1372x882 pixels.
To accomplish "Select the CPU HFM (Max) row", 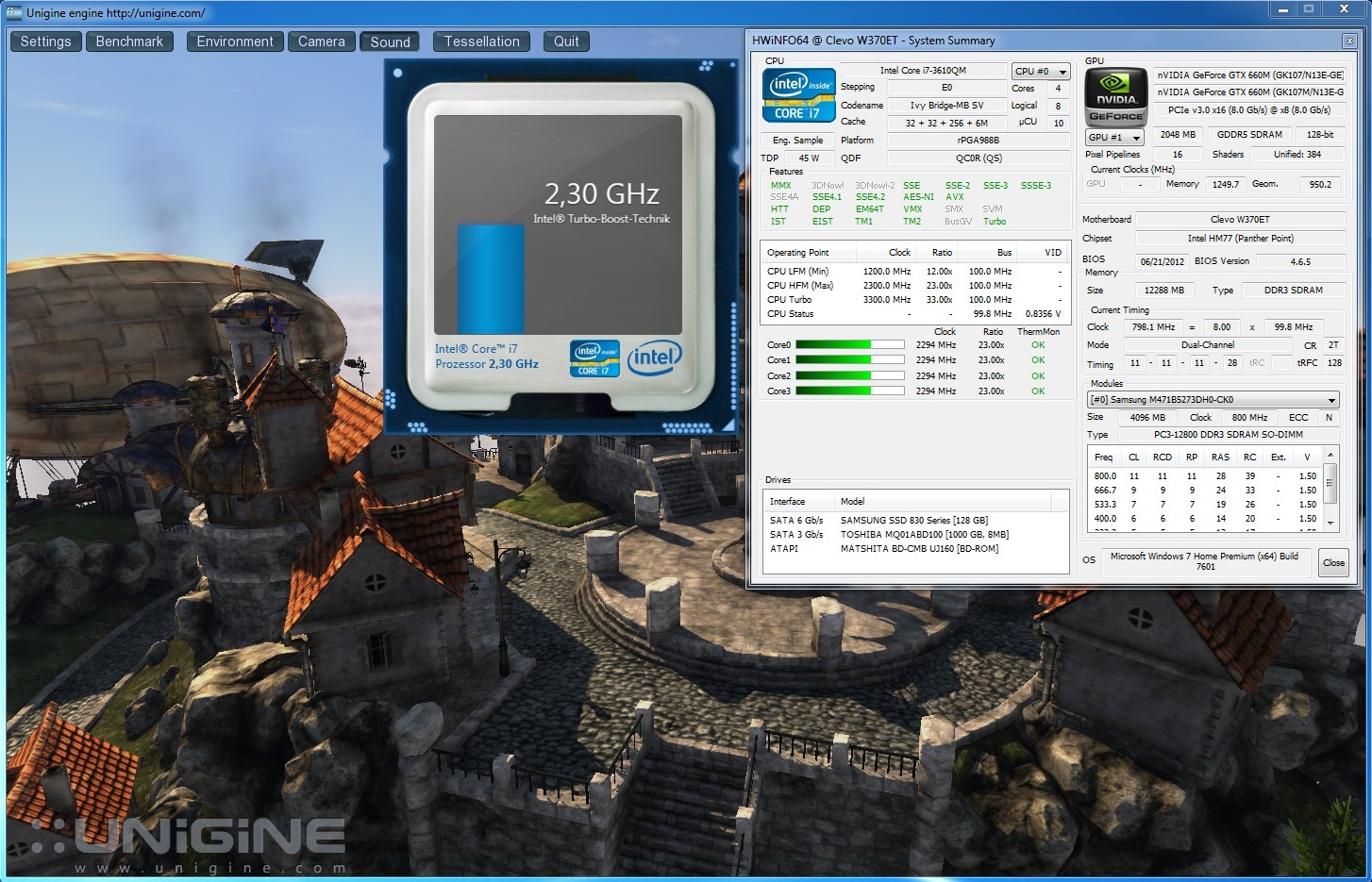I will coord(913,286).
